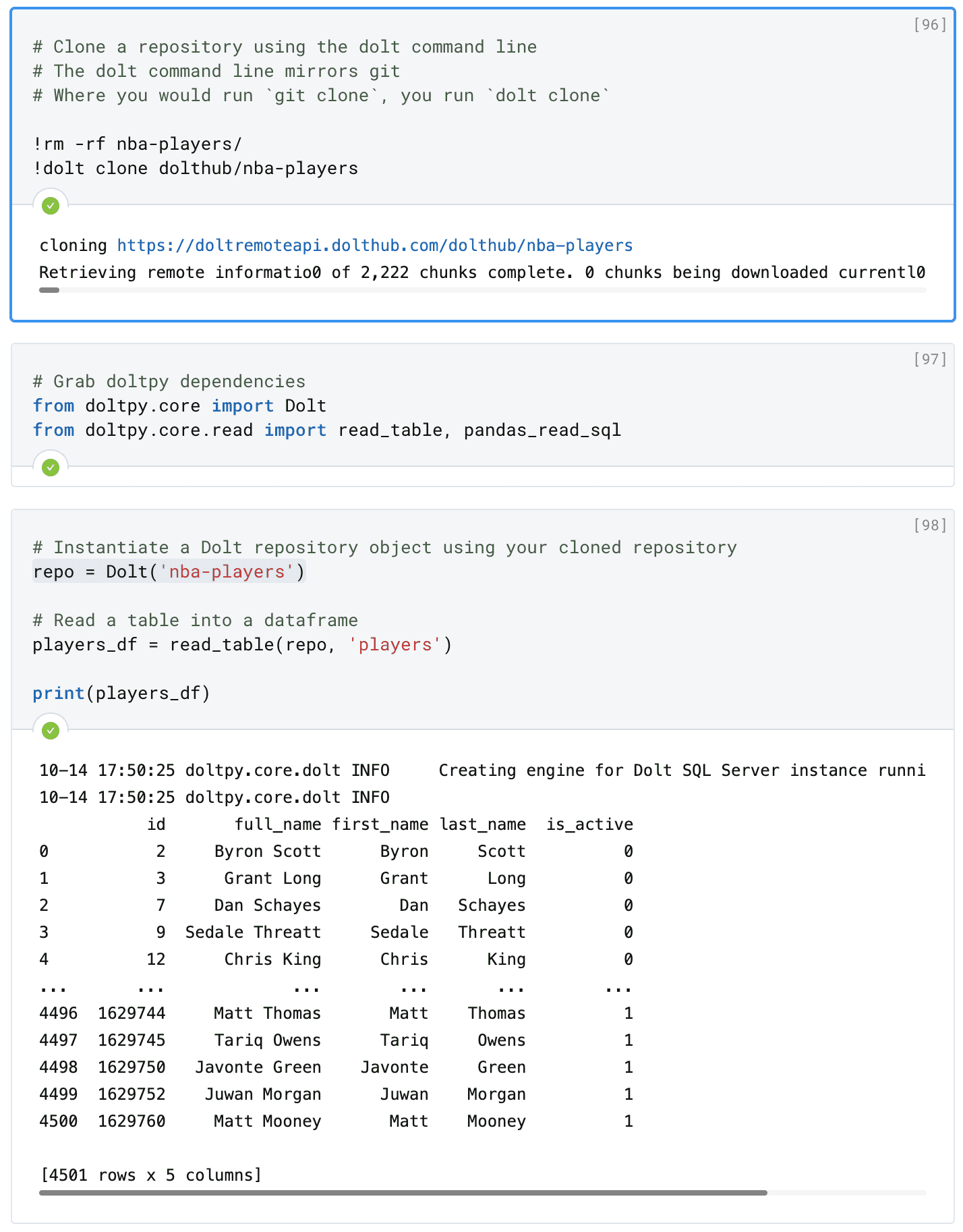This screenshot has width=963, height=1232.
Task: Click the [98] execution count label
Action: 930,526
